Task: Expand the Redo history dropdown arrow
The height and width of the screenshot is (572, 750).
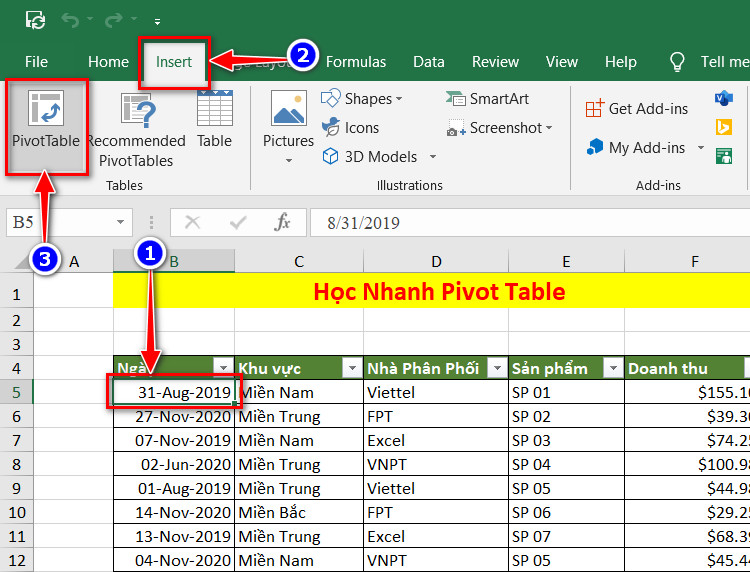Action: tap(134, 20)
